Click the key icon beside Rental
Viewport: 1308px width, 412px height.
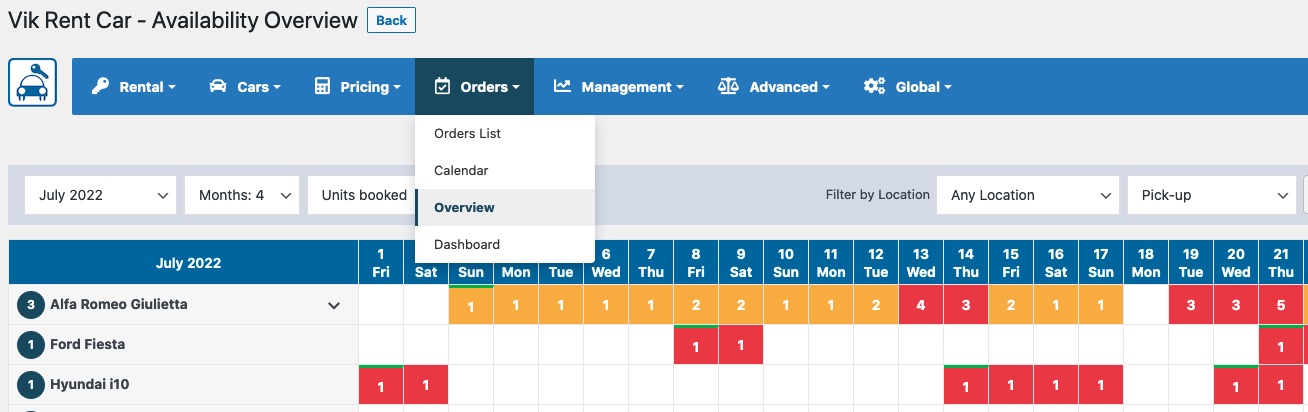100,87
